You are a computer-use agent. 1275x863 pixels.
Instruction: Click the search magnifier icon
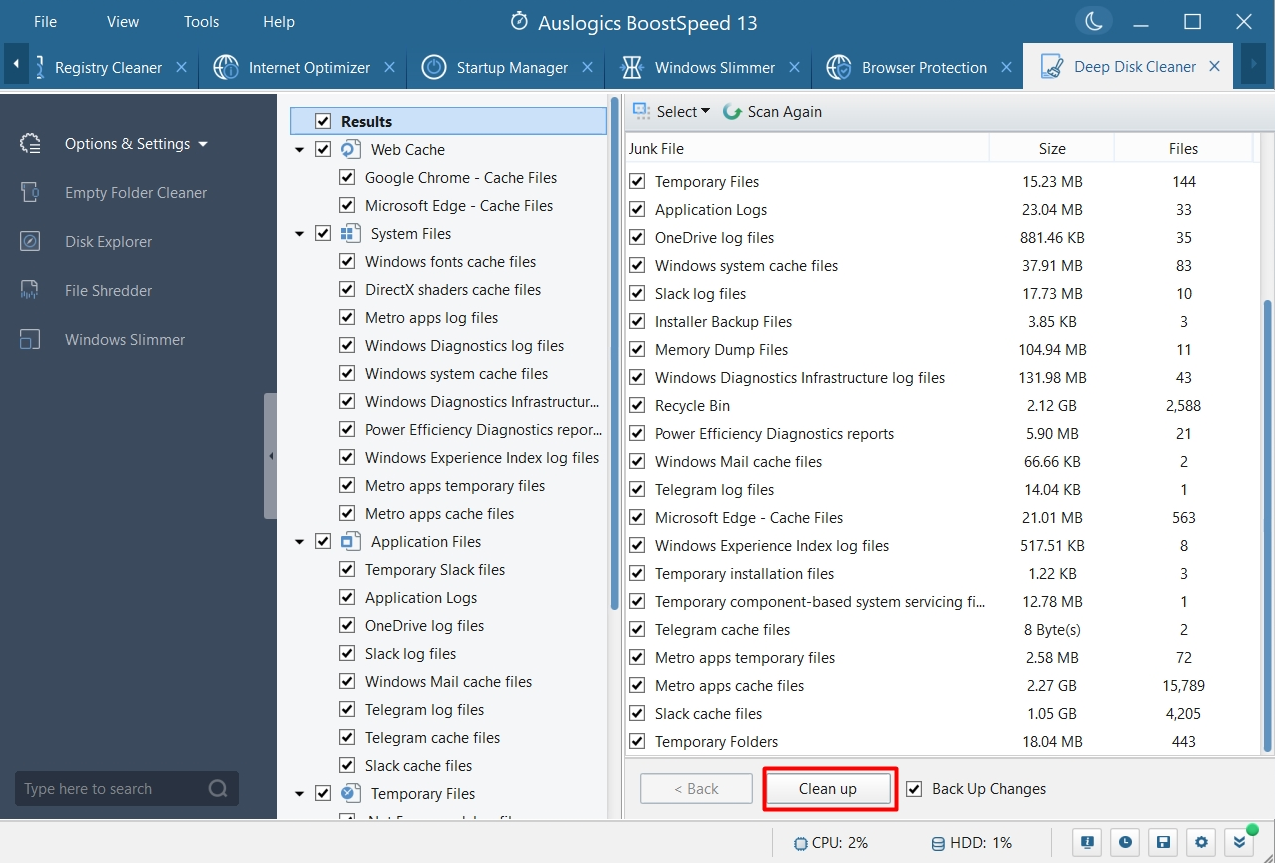pos(218,789)
